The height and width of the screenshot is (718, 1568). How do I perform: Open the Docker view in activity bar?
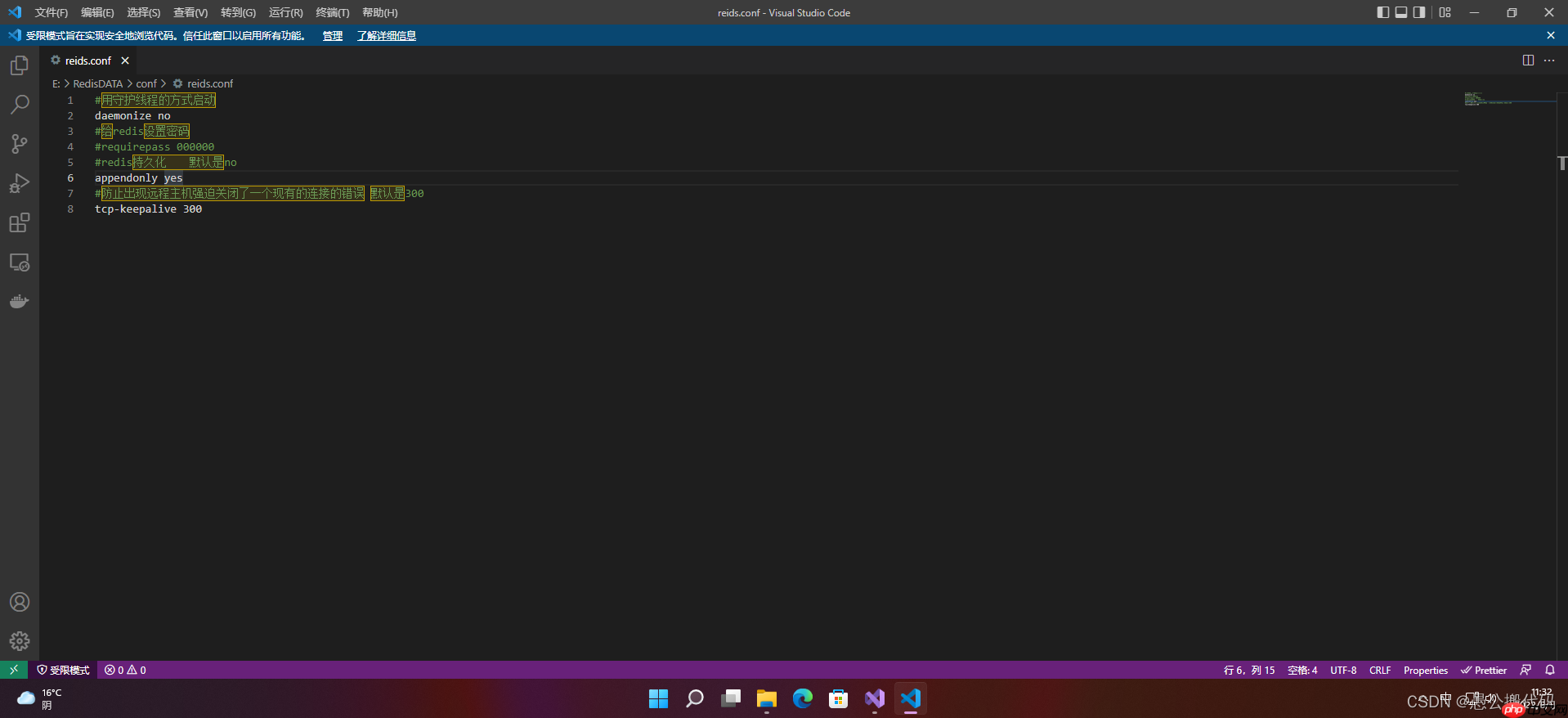pos(20,302)
